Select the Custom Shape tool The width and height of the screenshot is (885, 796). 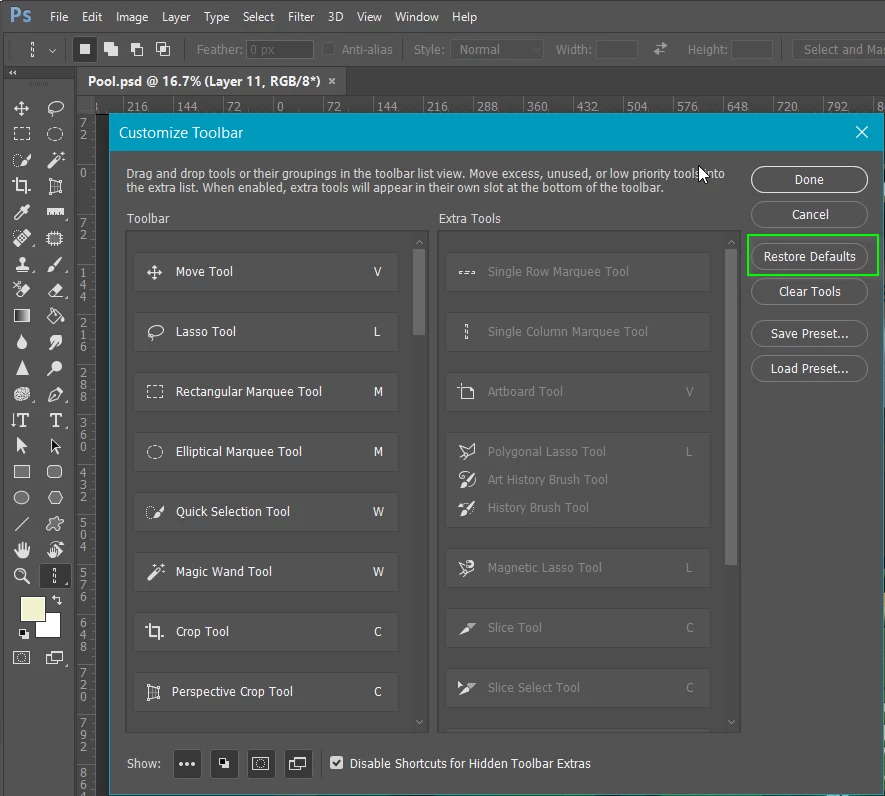(x=55, y=524)
